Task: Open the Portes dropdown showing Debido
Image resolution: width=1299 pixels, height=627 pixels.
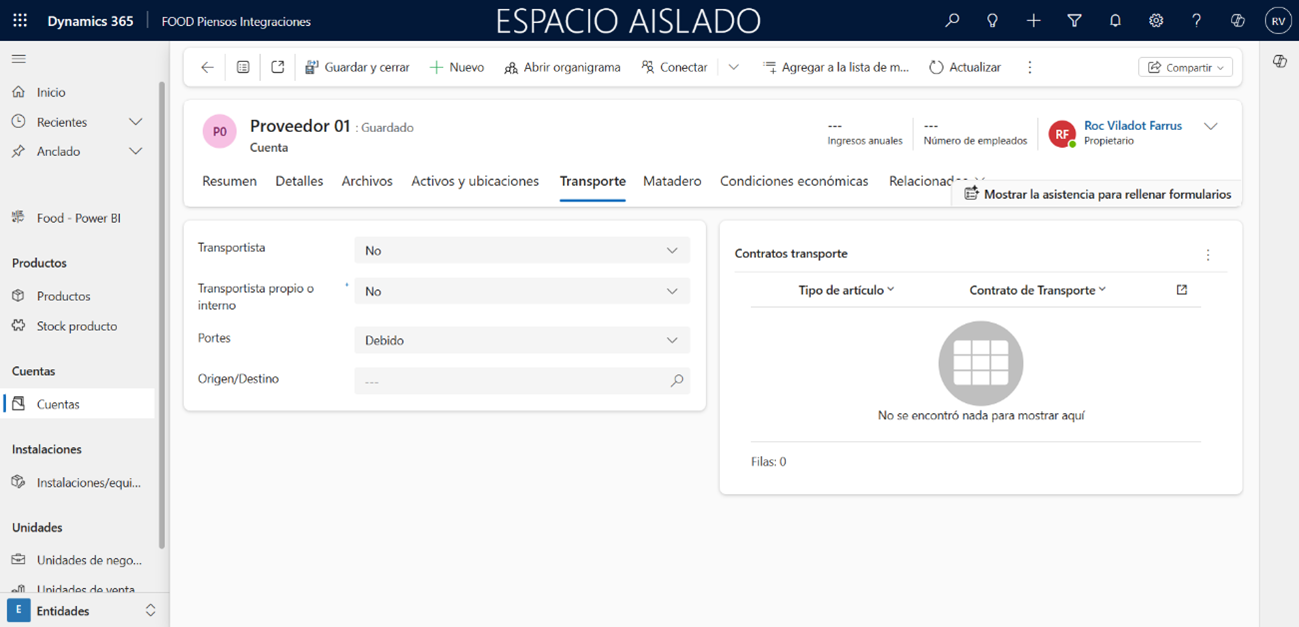Action: pos(521,341)
